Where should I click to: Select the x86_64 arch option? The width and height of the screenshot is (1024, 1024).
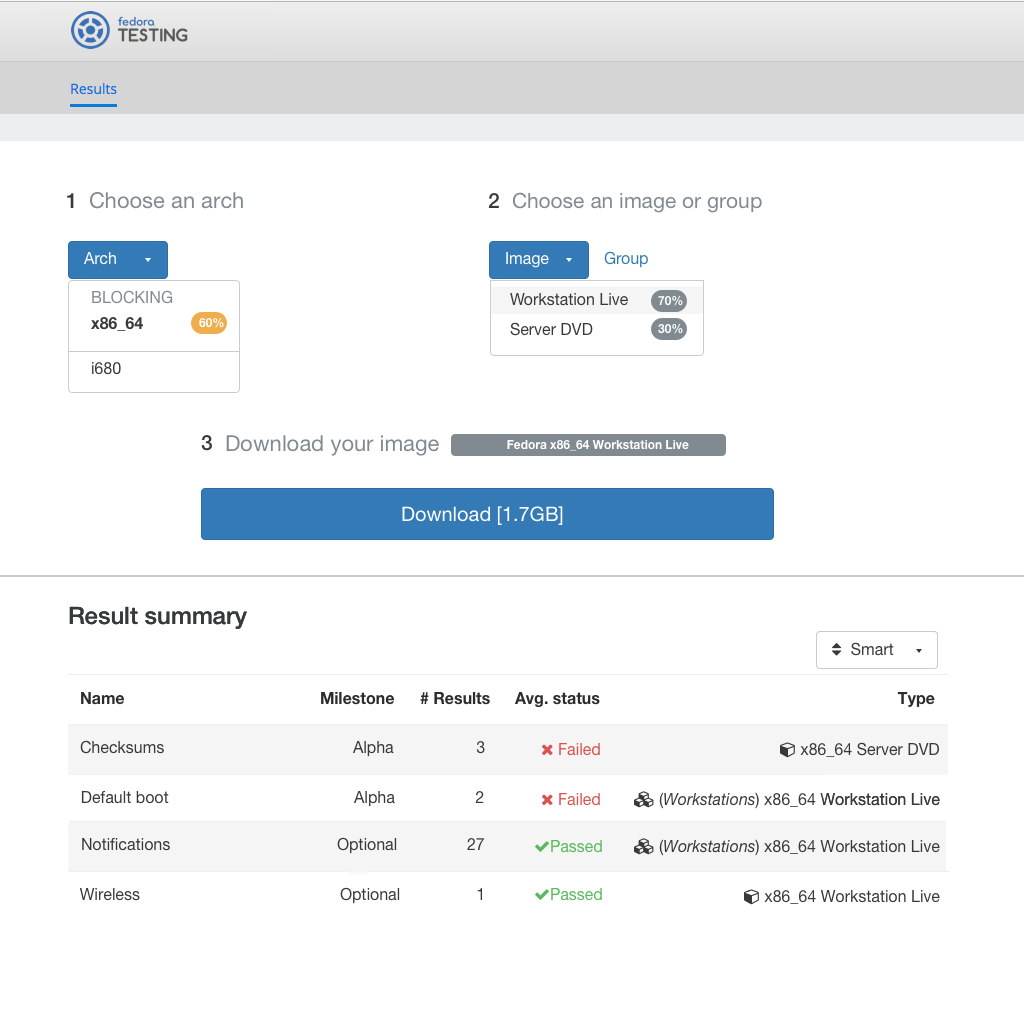(154, 323)
